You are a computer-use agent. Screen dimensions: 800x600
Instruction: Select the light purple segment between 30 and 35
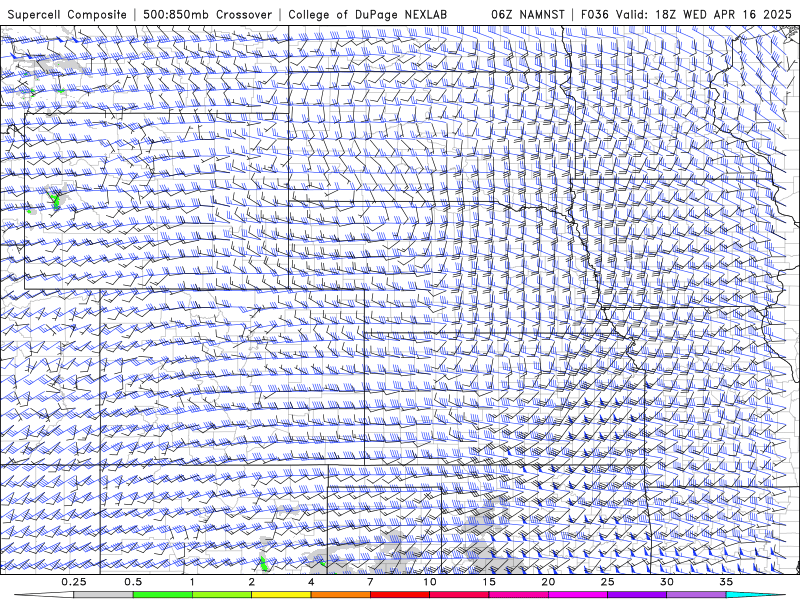(x=696, y=595)
